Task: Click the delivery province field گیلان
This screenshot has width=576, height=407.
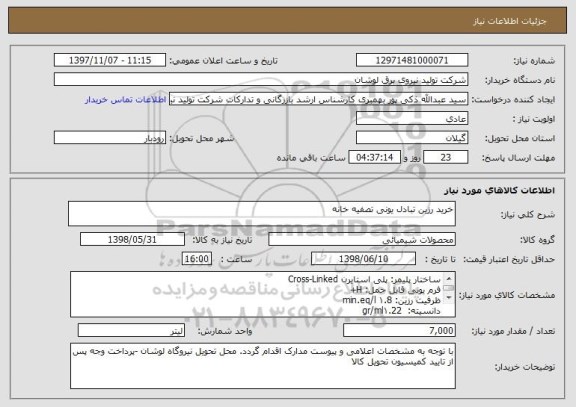Action: click(x=412, y=138)
